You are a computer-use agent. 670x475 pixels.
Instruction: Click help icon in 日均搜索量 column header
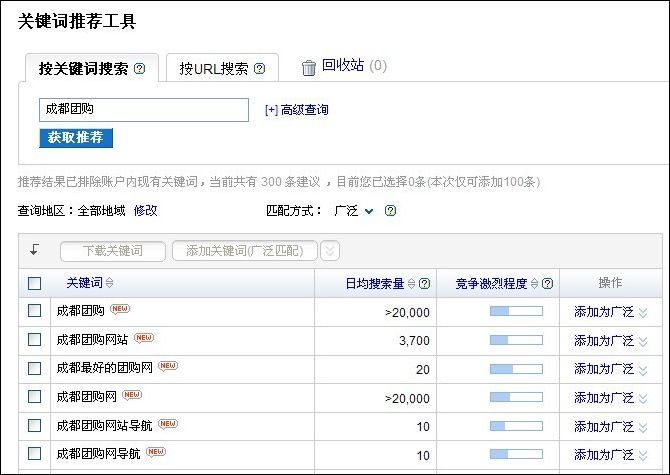click(425, 284)
